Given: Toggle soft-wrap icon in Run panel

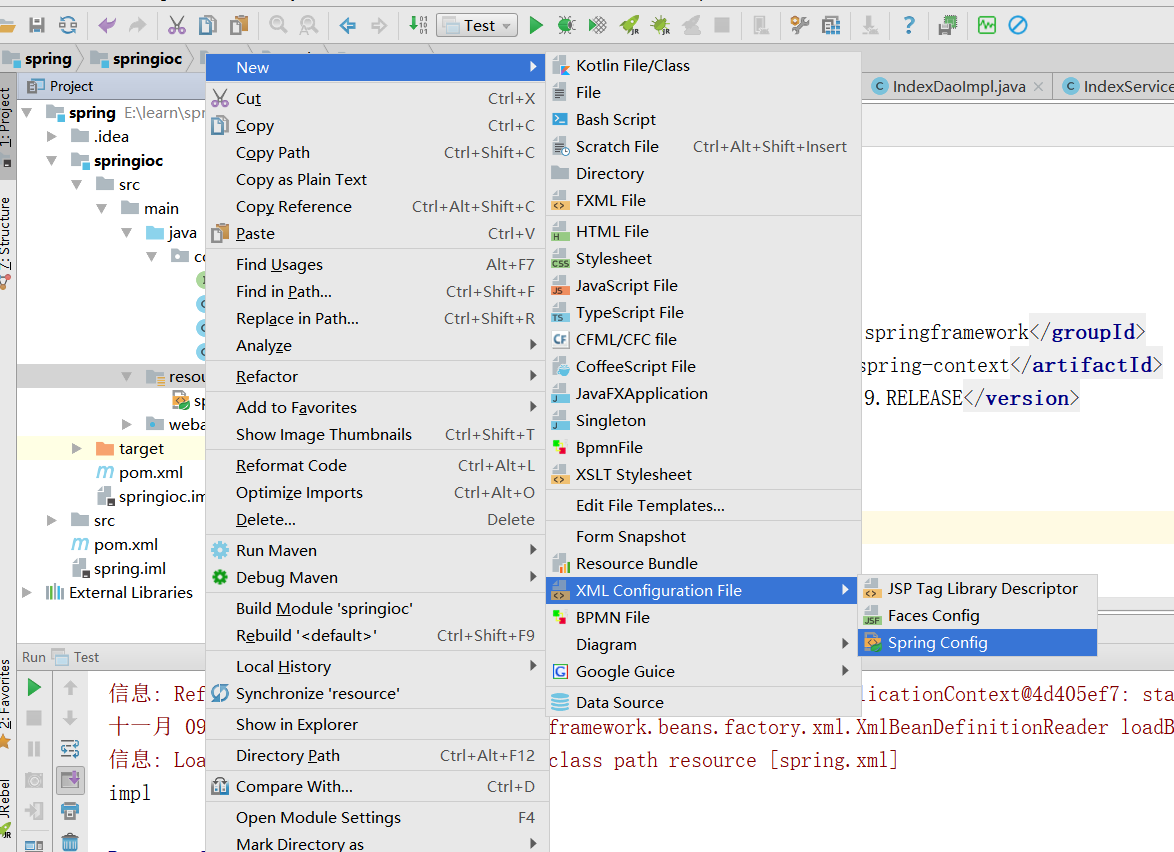Looking at the screenshot, I should (x=70, y=749).
